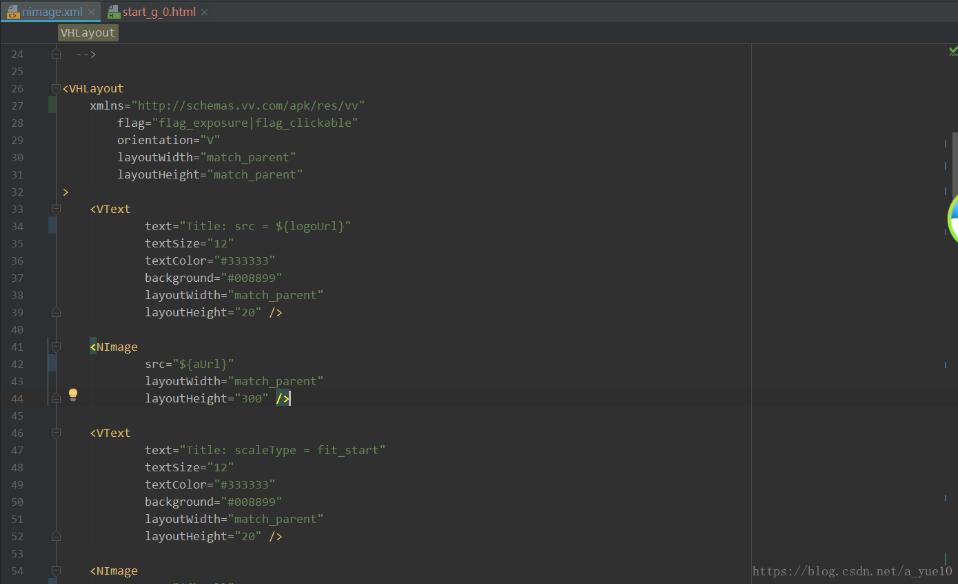Image resolution: width=958 pixels, height=584 pixels.
Task: Collapse the VText block at line 33
Action: (55, 209)
